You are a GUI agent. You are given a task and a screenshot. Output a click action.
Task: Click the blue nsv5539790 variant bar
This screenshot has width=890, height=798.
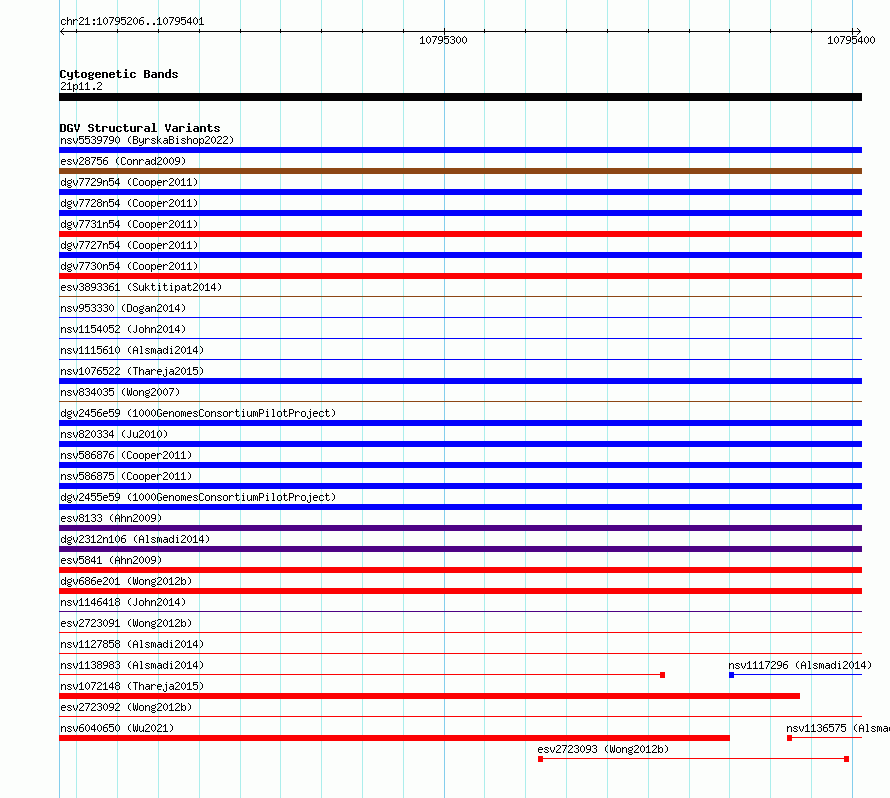coord(460,150)
